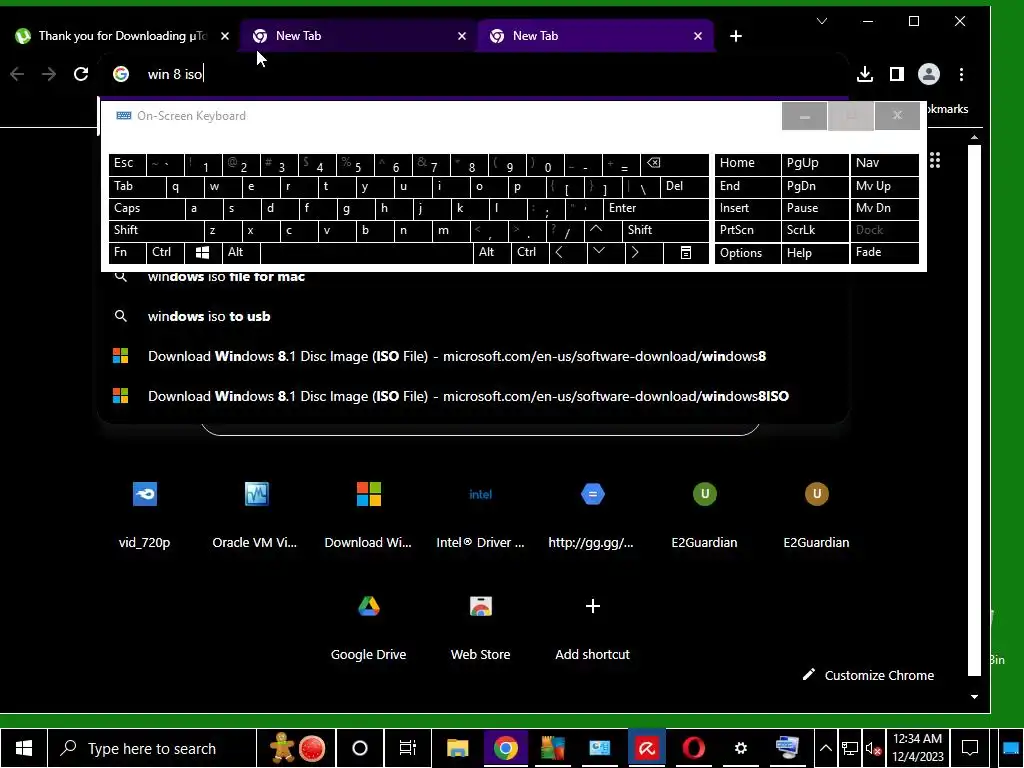Switch to the second New Tab

(x=594, y=36)
